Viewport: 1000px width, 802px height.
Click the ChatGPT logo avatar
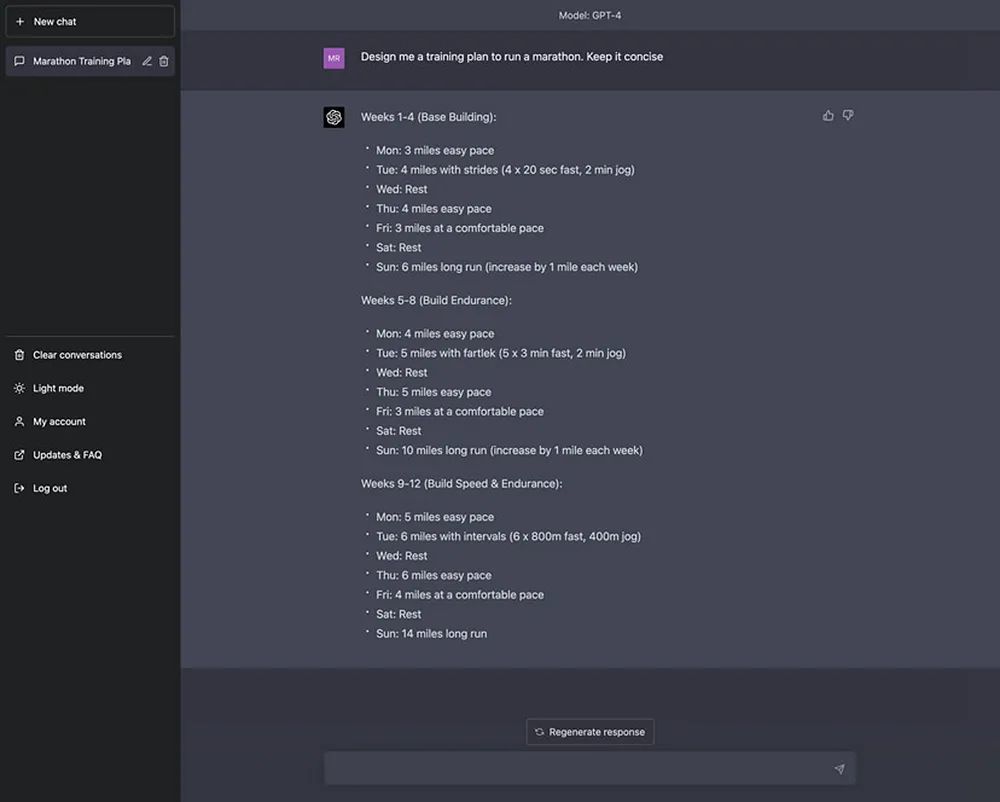[x=334, y=117]
